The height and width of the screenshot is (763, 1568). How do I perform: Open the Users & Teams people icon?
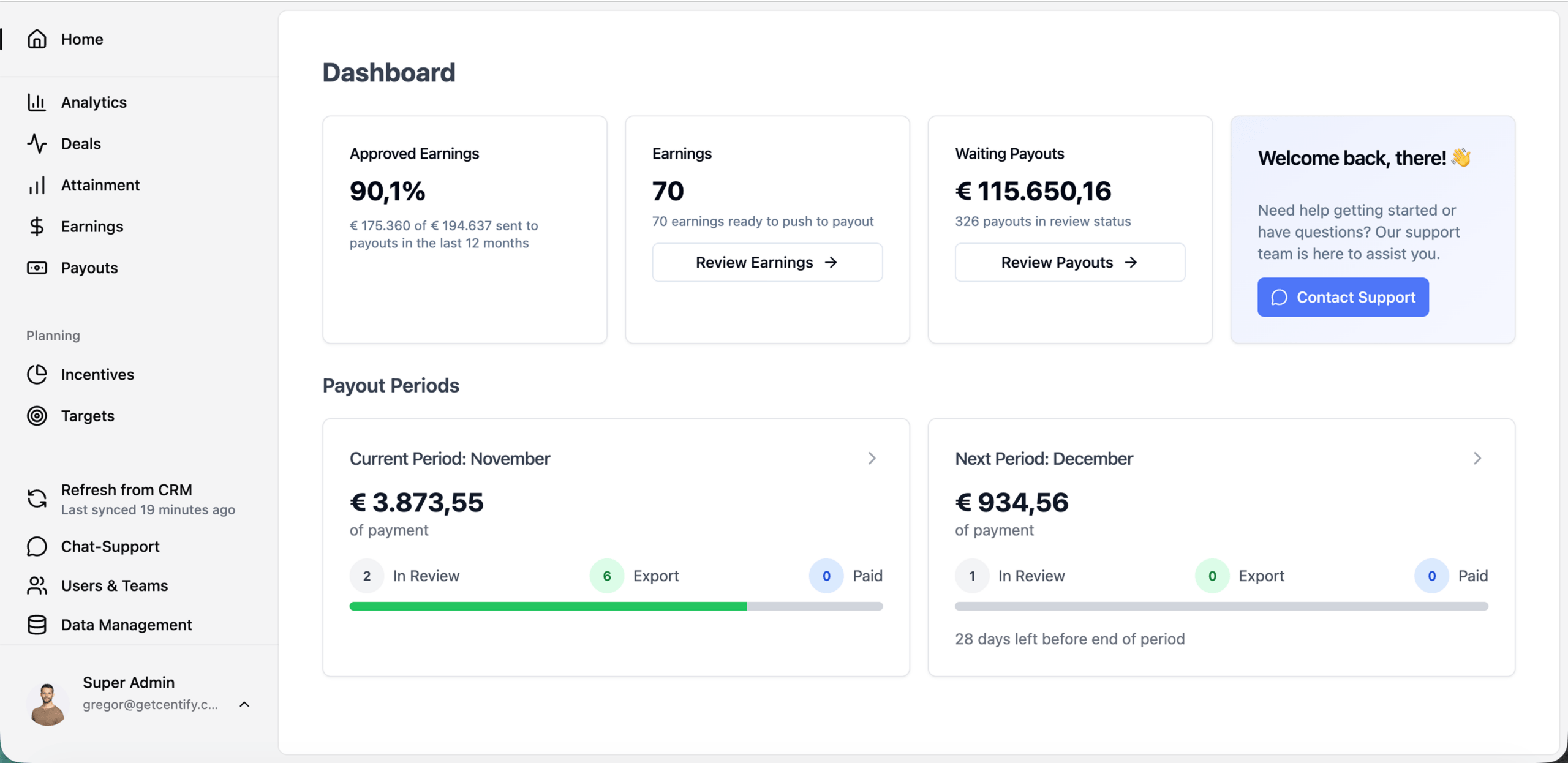tap(37, 585)
